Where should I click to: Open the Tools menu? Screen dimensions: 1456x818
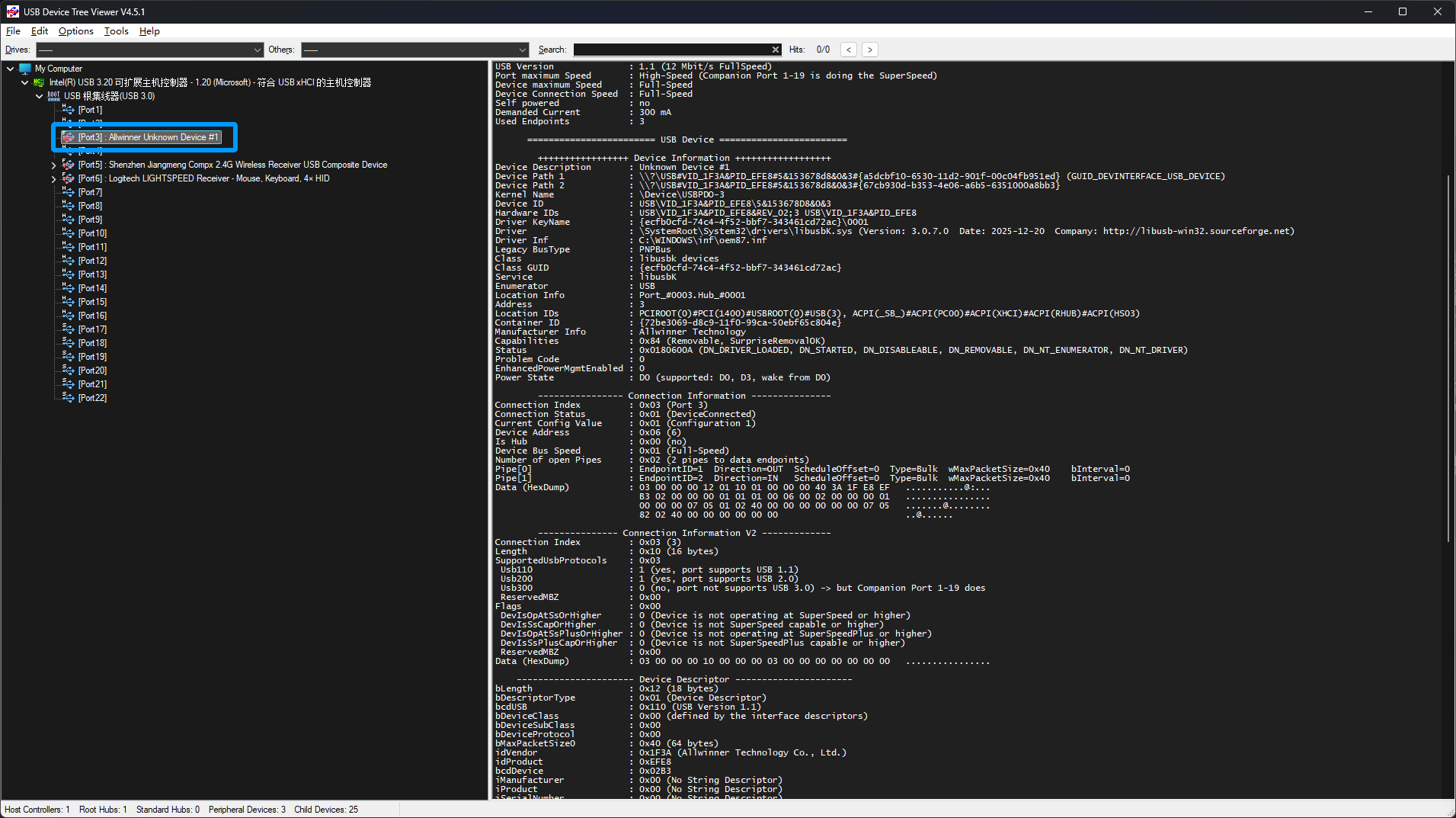116,31
